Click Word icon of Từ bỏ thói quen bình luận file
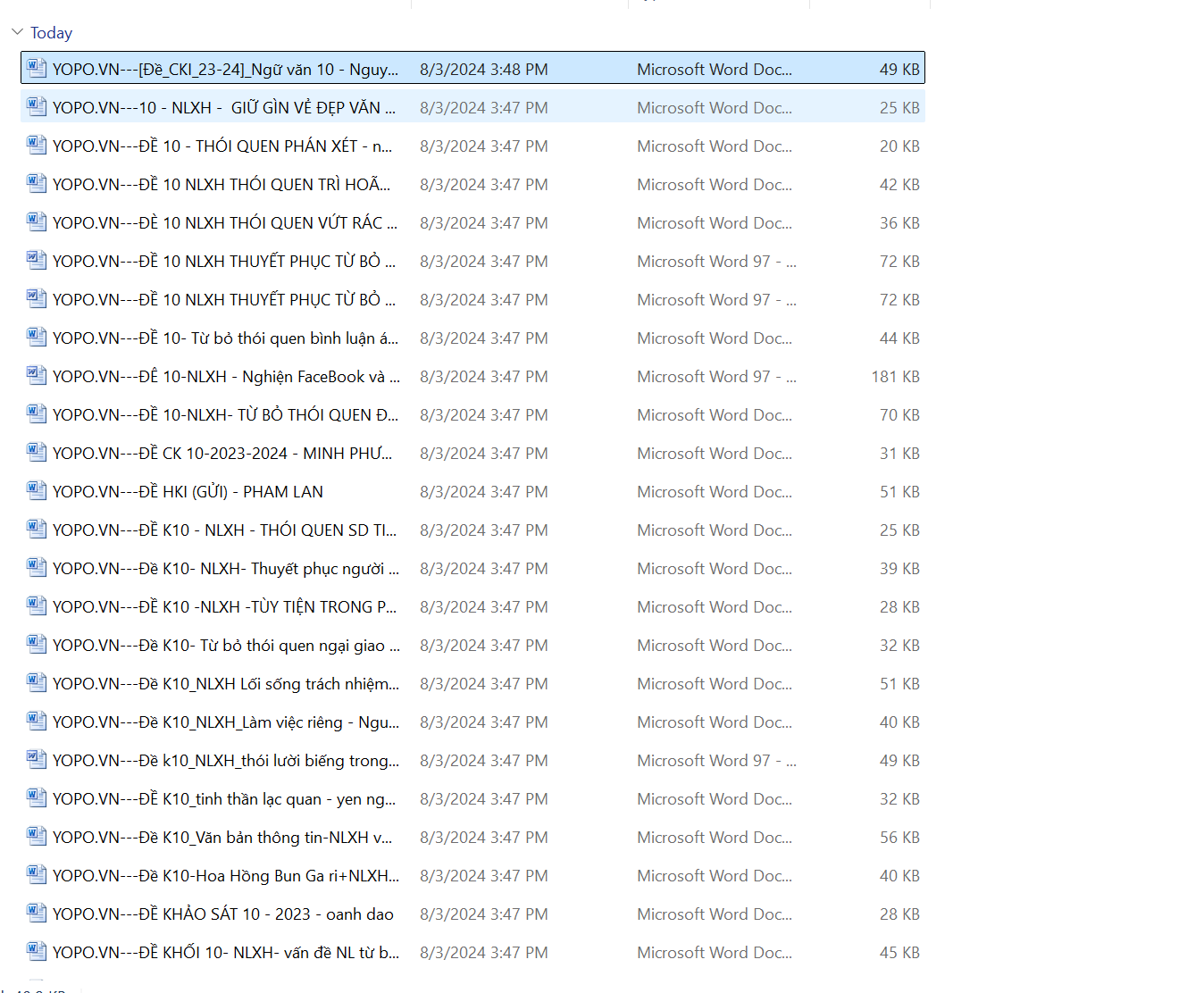1204x993 pixels. 37,337
